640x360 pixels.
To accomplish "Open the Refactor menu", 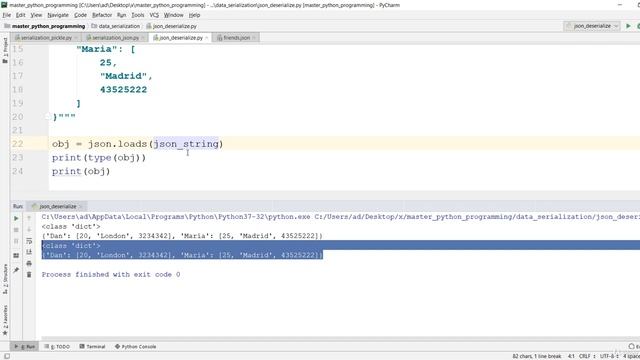I will tap(102, 15).
